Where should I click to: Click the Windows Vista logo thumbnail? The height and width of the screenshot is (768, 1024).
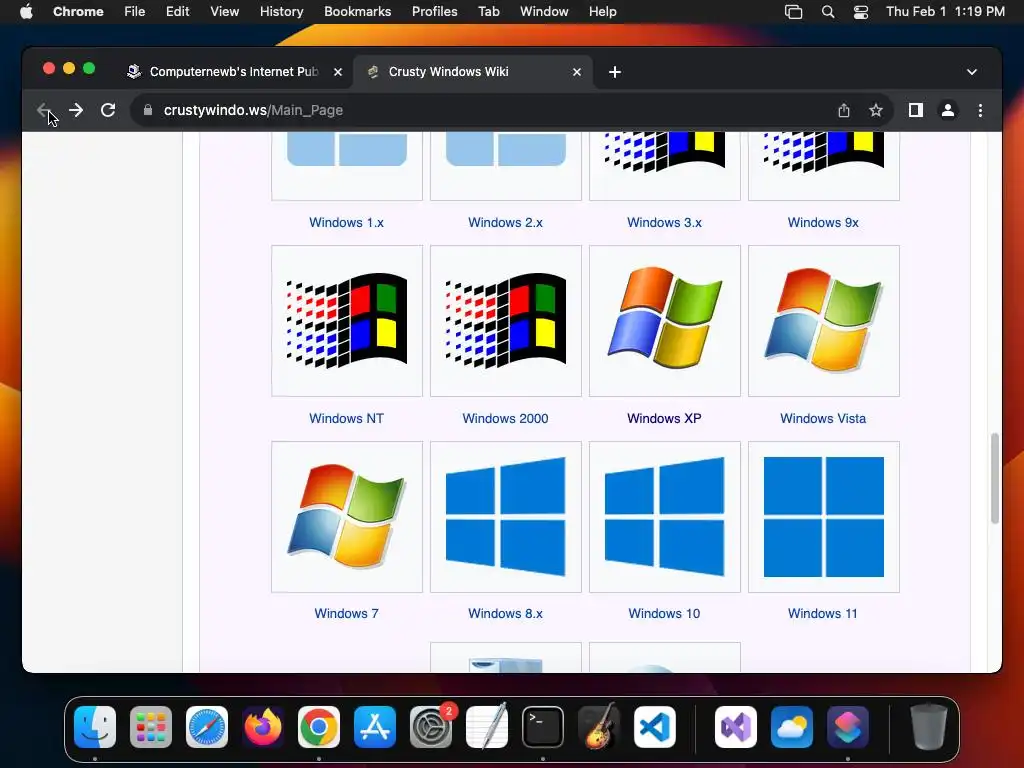pyautogui.click(x=824, y=321)
